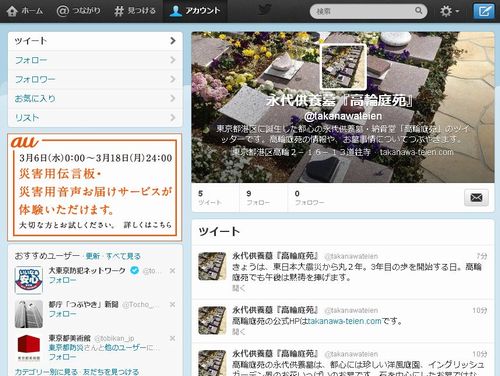The image size is (500, 376).
Task: Click the 10分 timestamp on 公式HP tweet
Action: (480, 310)
